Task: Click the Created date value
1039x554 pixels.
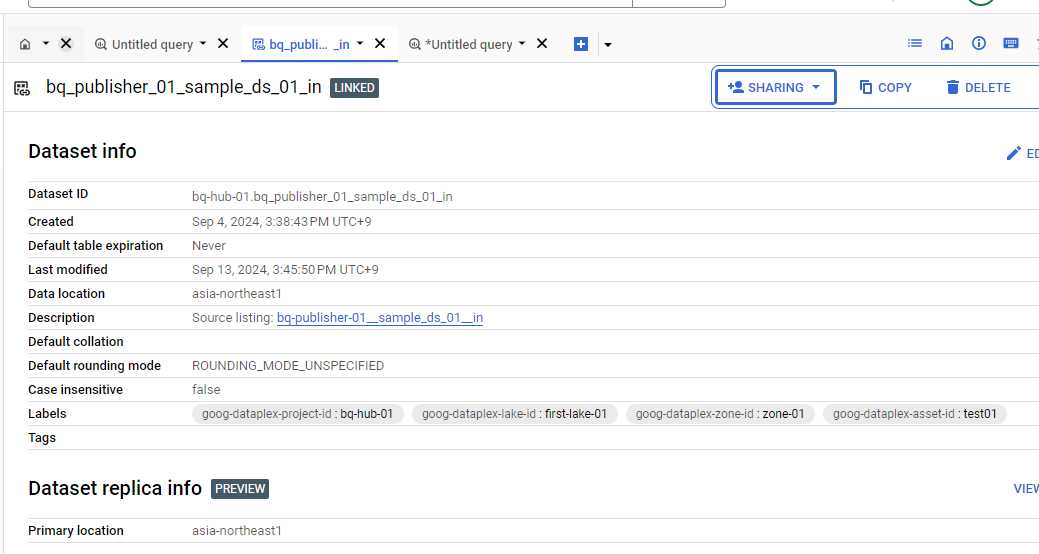Action: (x=282, y=221)
